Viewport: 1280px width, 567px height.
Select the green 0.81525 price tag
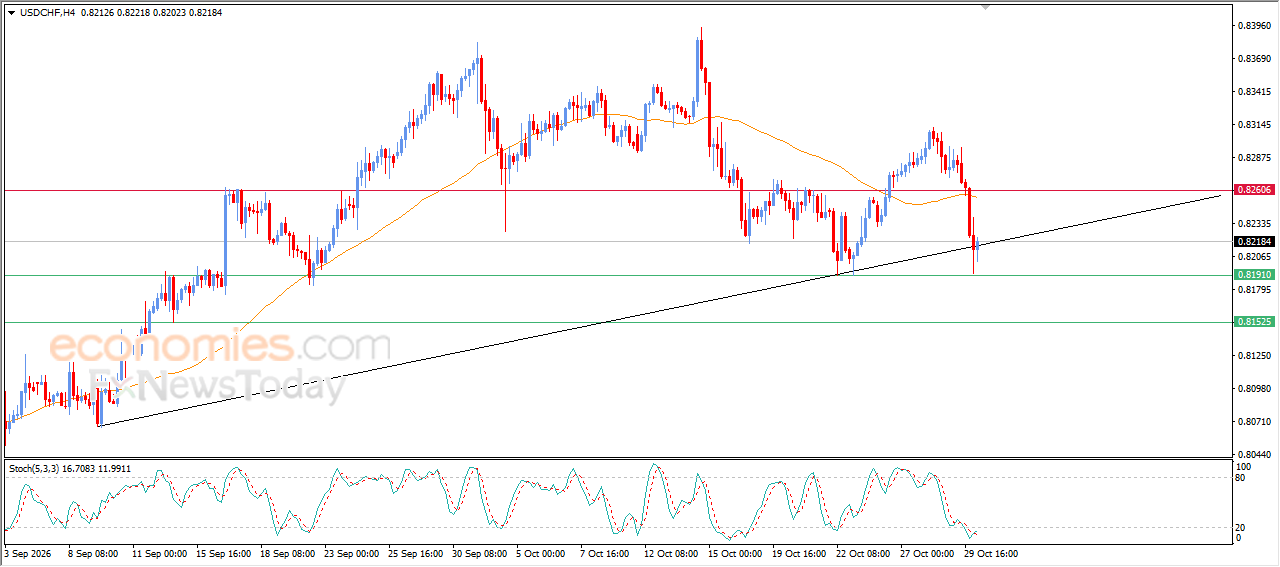point(1254,322)
